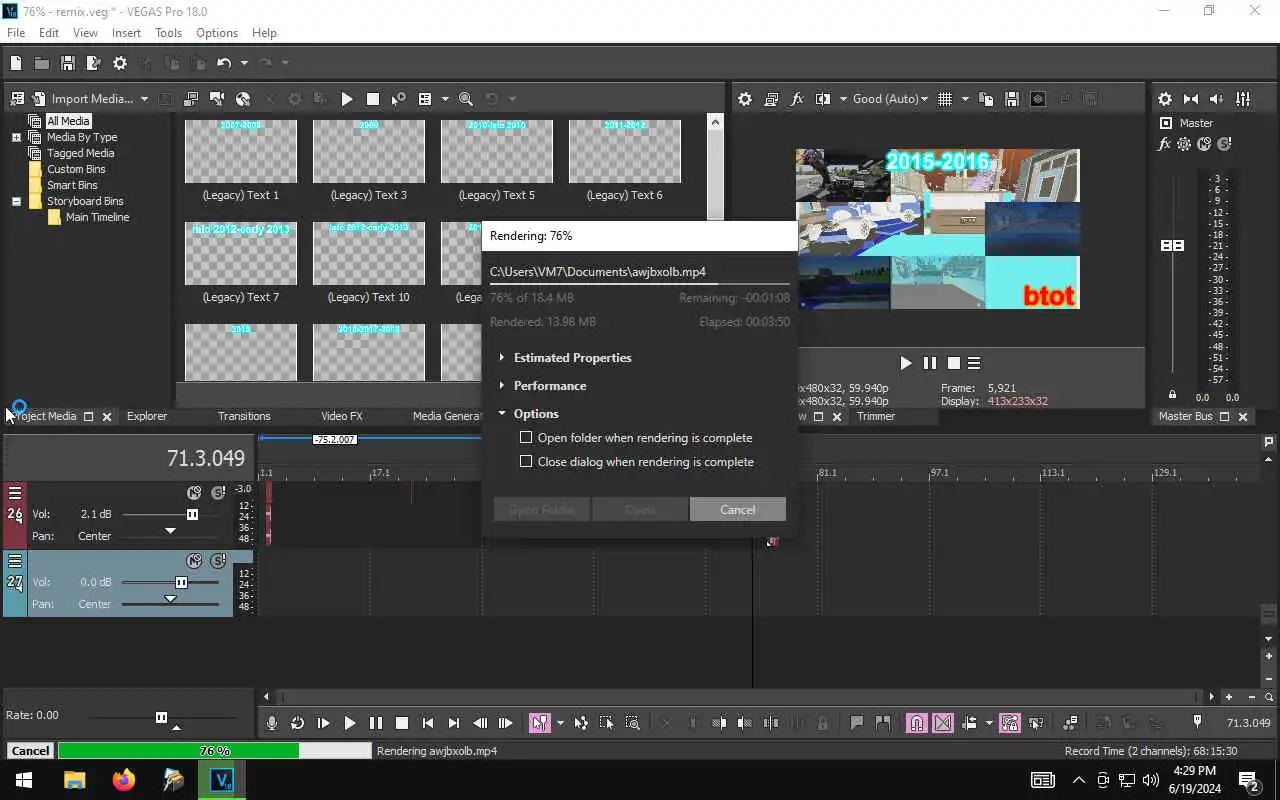The height and width of the screenshot is (800, 1280).
Task: Open preview quality Good (Auto) dropdown
Action: (891, 99)
